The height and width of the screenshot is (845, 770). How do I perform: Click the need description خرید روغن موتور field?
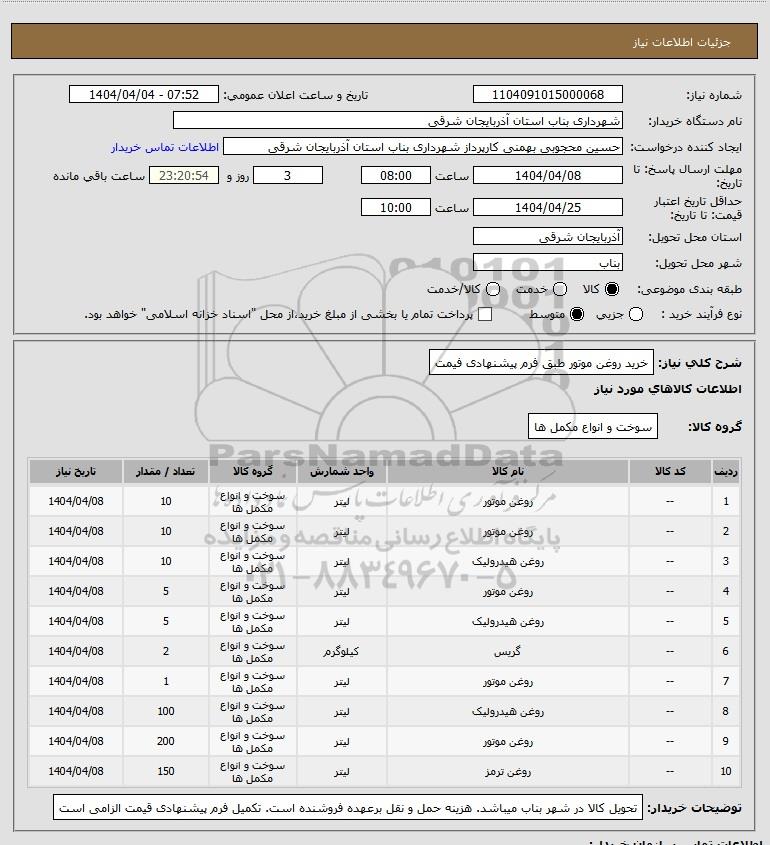tap(541, 362)
